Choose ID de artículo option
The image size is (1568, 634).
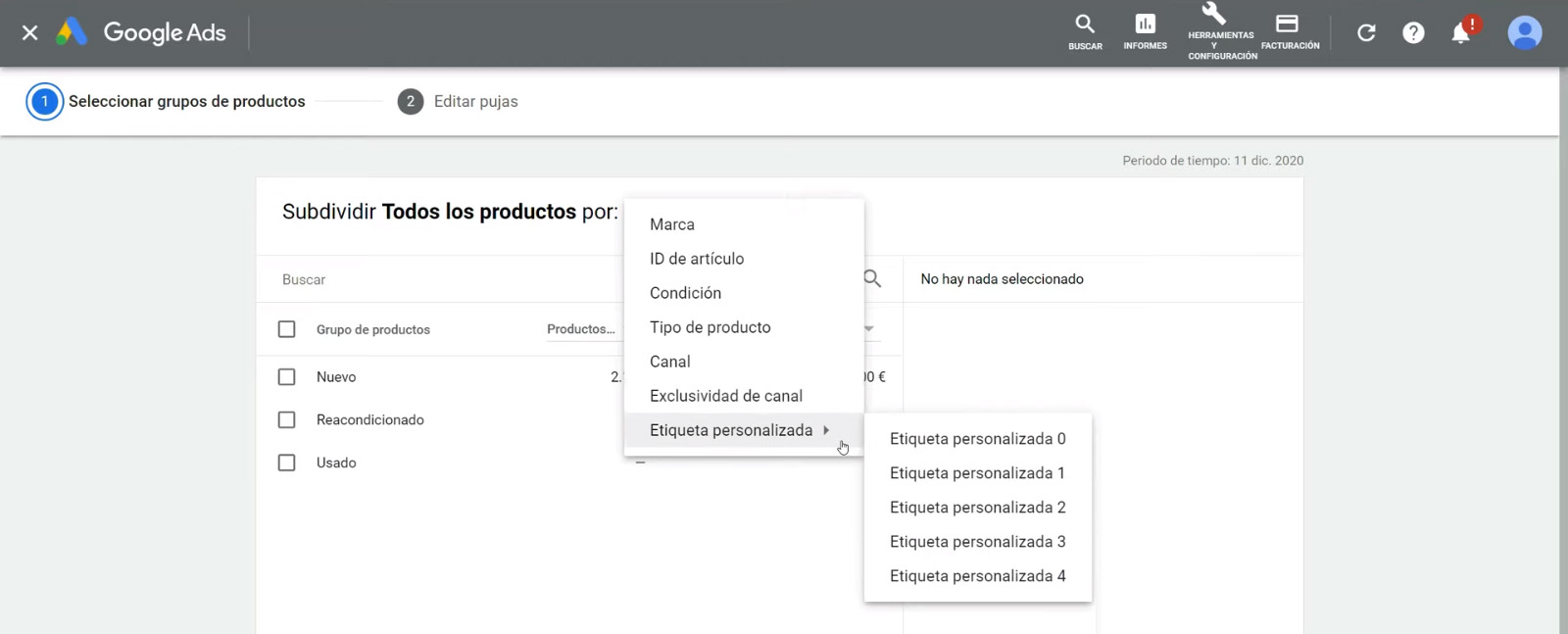point(744,259)
